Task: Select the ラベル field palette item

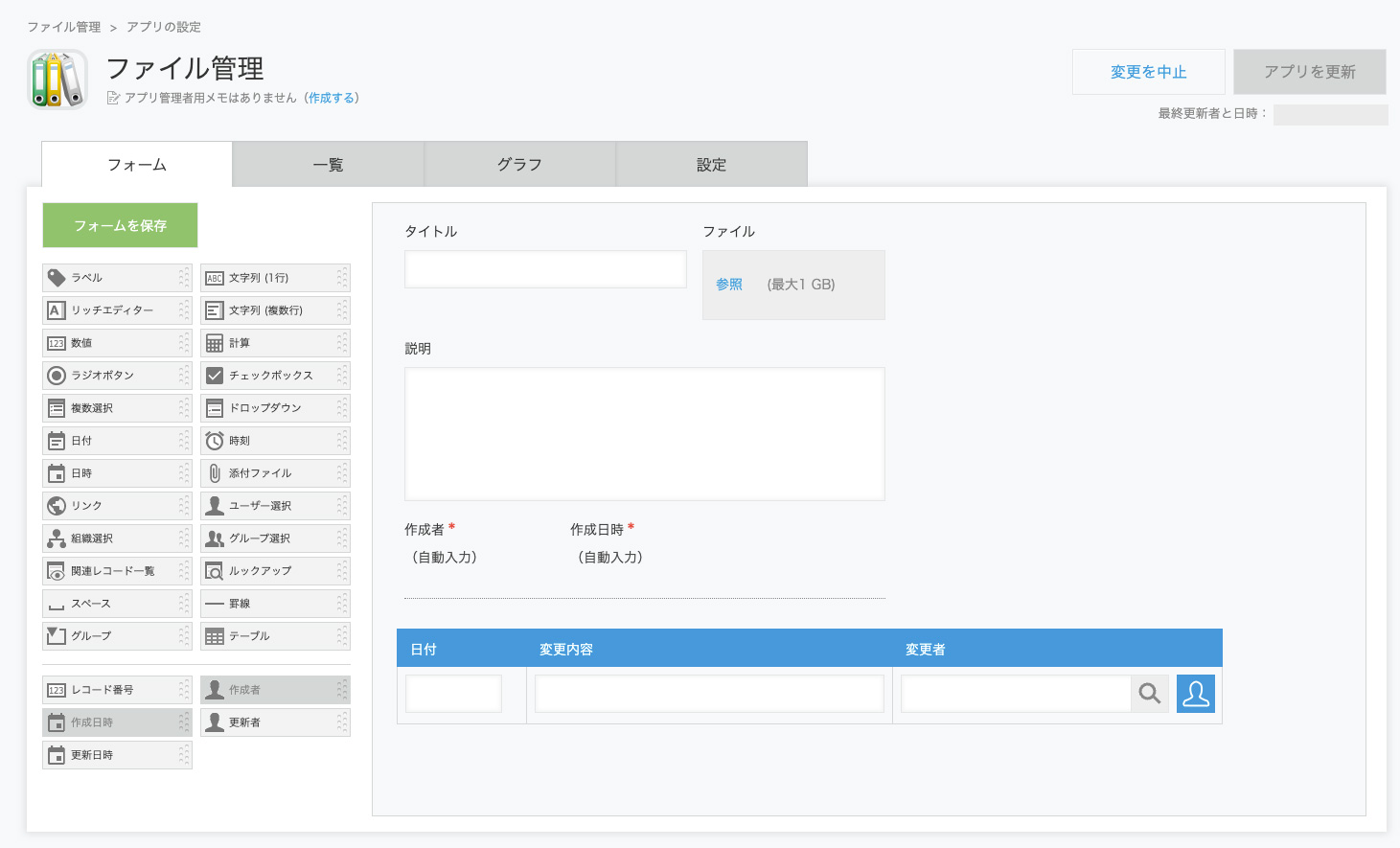Action: point(117,278)
